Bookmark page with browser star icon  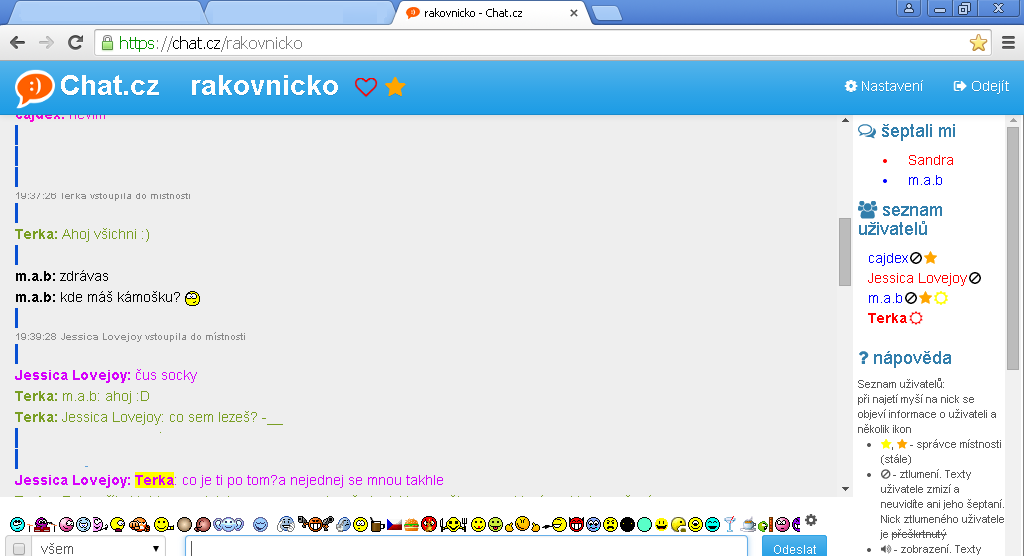click(x=978, y=43)
